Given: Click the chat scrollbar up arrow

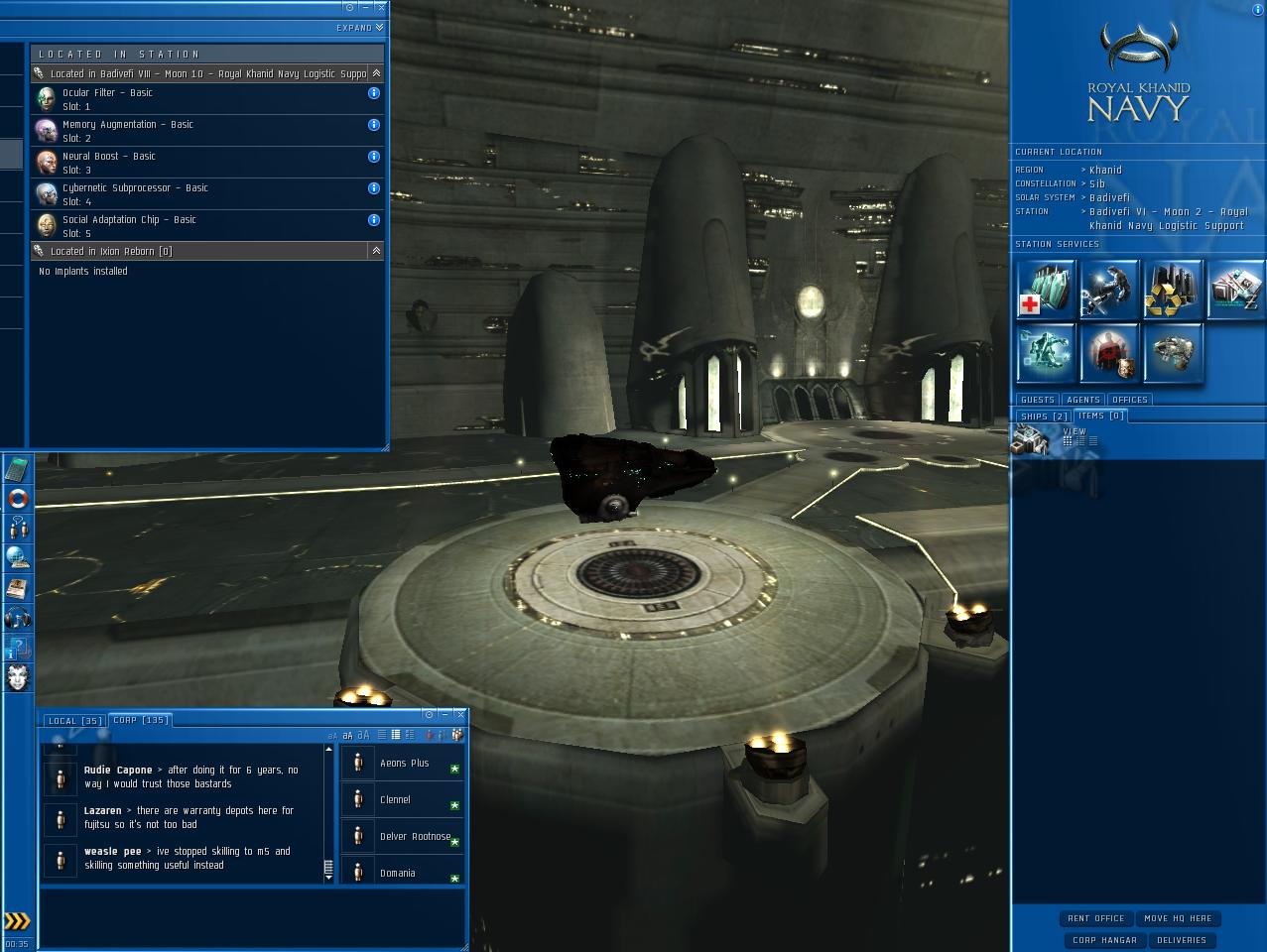Looking at the screenshot, I should click(328, 749).
